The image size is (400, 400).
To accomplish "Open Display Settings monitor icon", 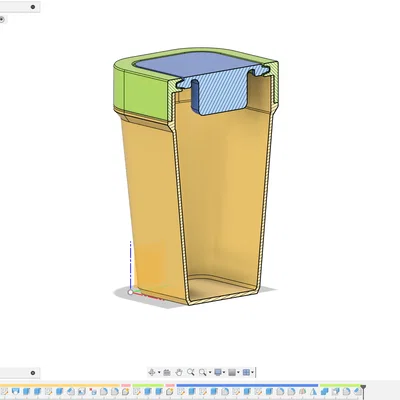I will (218, 372).
